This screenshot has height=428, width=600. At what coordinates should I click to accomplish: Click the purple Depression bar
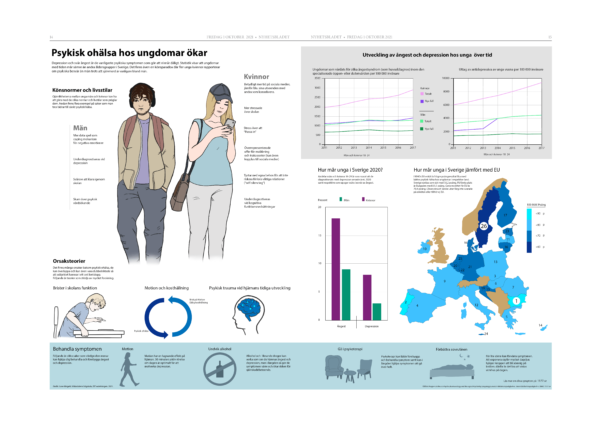tap(367, 297)
